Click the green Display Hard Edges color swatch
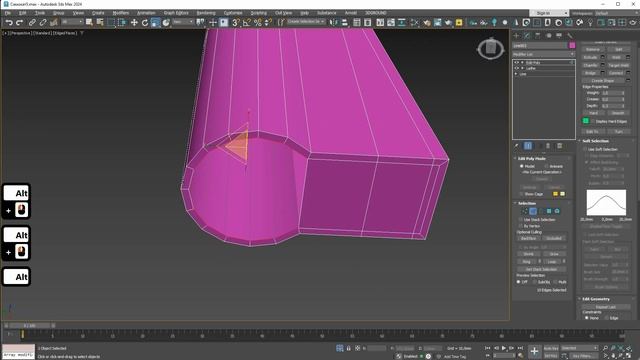Viewport: 640px width, 360px height. [x=586, y=121]
